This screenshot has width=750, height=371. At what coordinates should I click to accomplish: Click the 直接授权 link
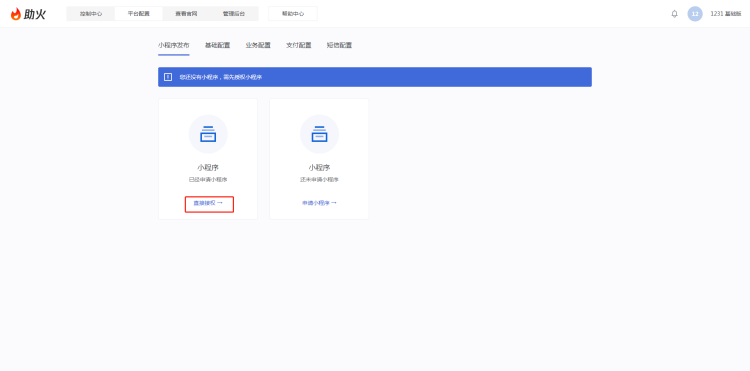pos(208,203)
